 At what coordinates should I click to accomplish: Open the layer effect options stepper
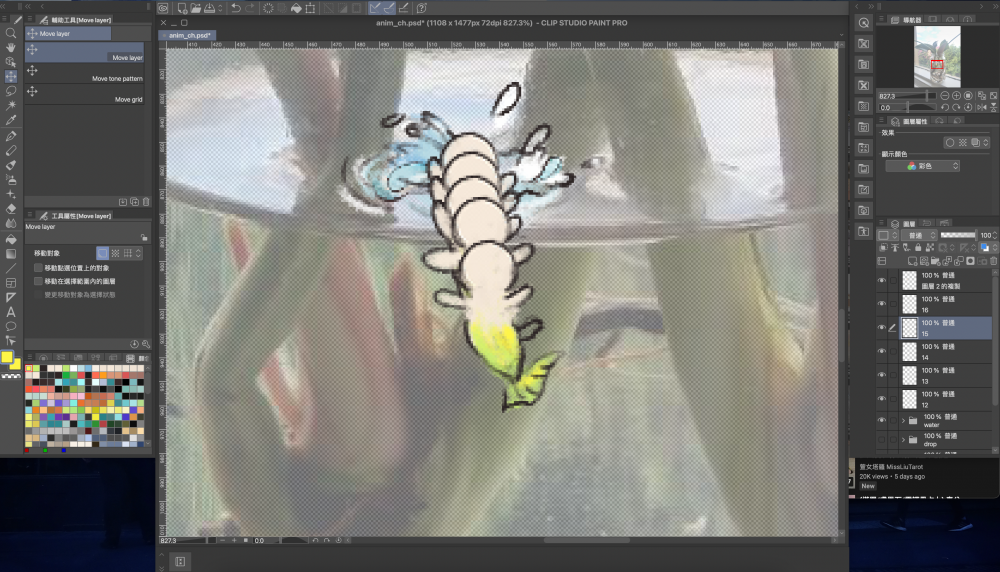[986, 143]
